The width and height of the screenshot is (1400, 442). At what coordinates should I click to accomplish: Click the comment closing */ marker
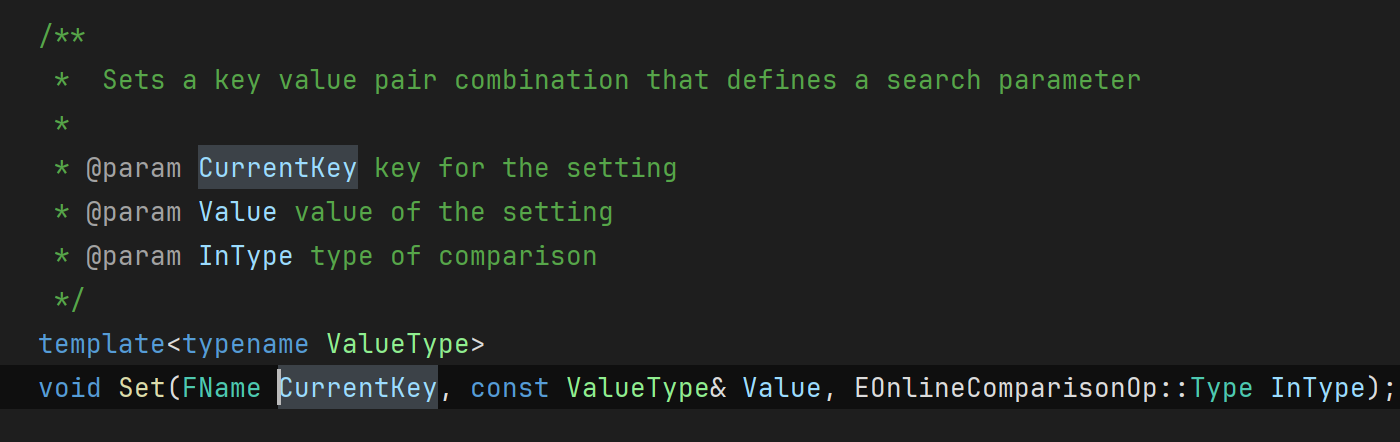click(70, 299)
